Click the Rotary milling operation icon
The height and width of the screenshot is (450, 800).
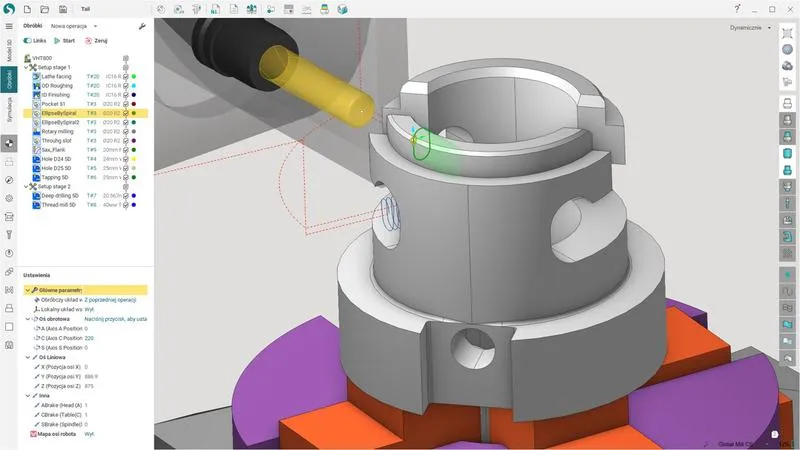[x=36, y=132]
